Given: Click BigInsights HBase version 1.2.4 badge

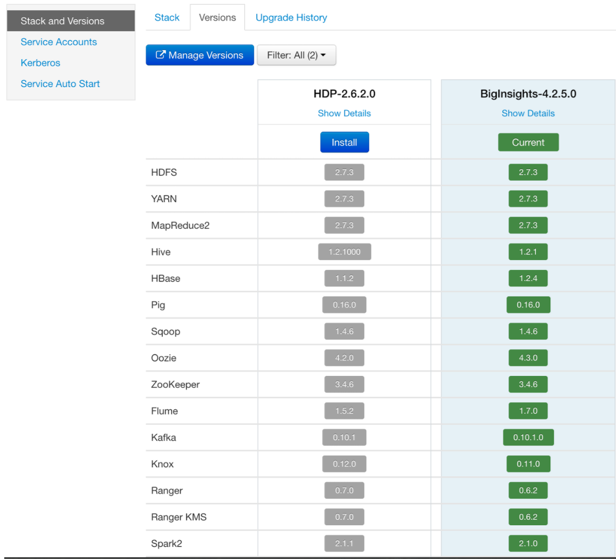Looking at the screenshot, I should point(528,278).
